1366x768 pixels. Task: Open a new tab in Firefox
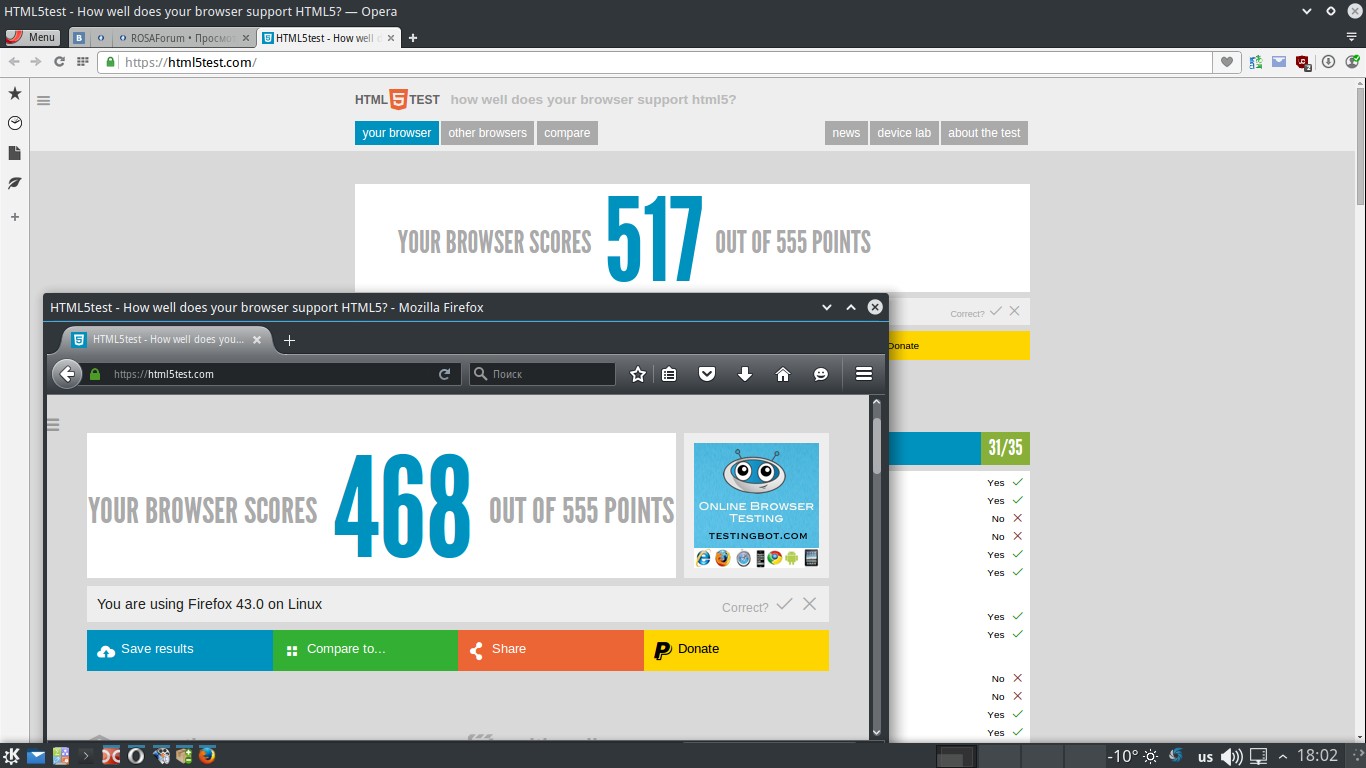point(289,340)
